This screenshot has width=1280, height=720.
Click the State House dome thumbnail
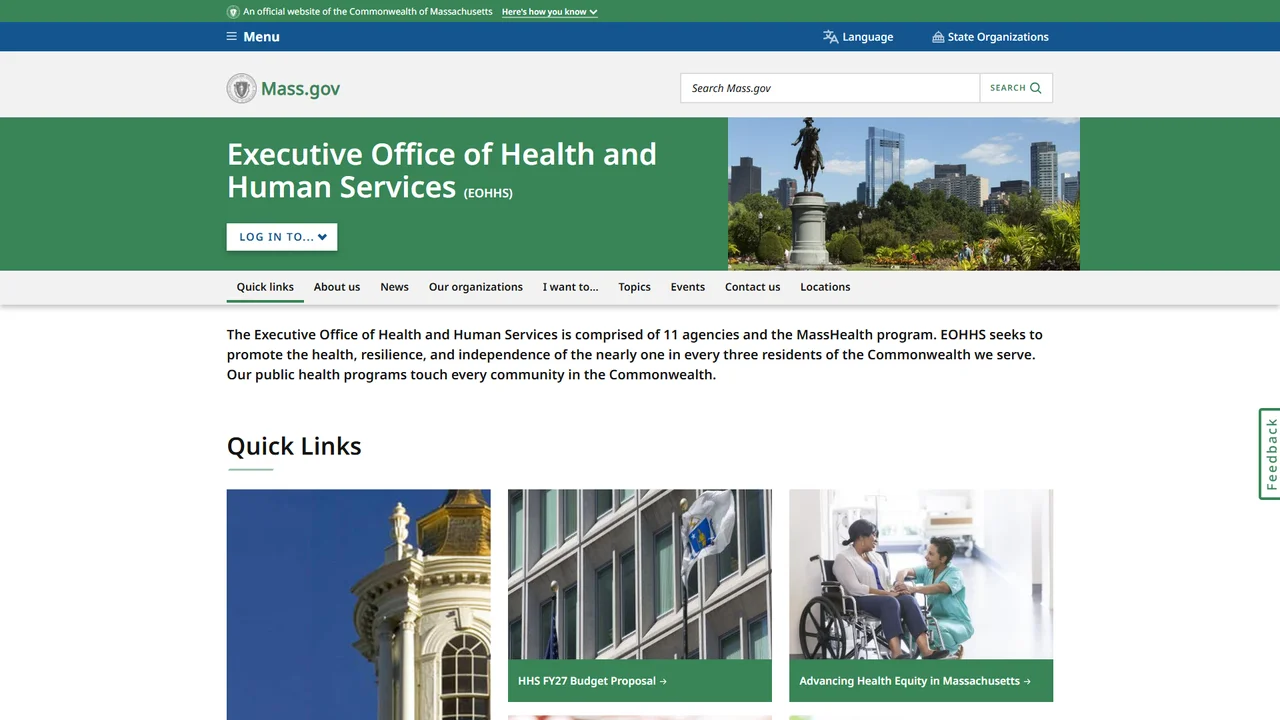click(x=359, y=604)
